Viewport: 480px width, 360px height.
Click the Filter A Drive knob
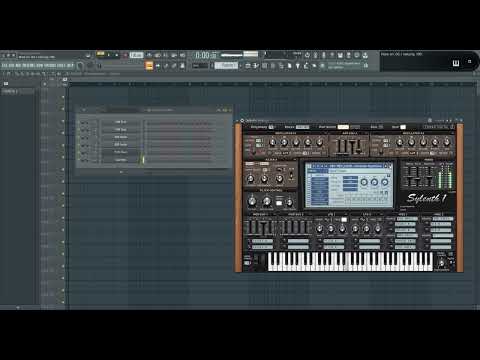point(279,179)
